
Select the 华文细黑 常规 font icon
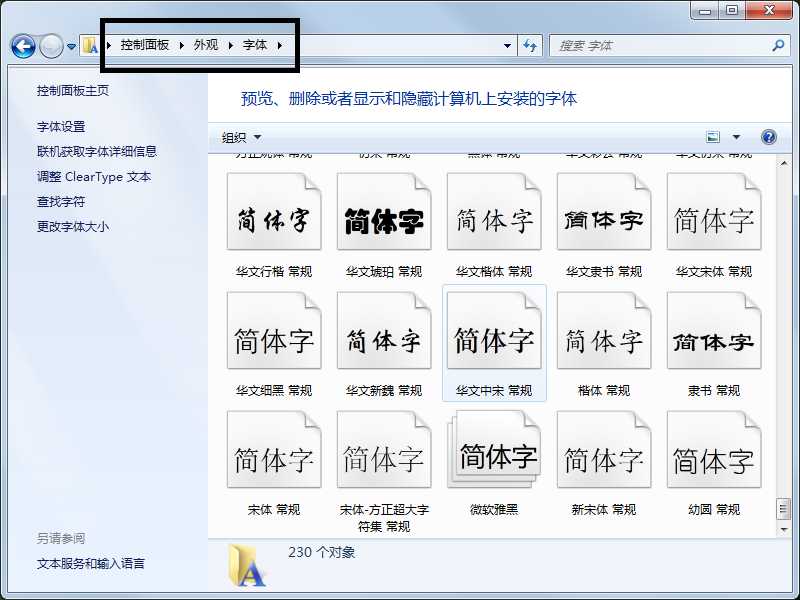[x=274, y=331]
